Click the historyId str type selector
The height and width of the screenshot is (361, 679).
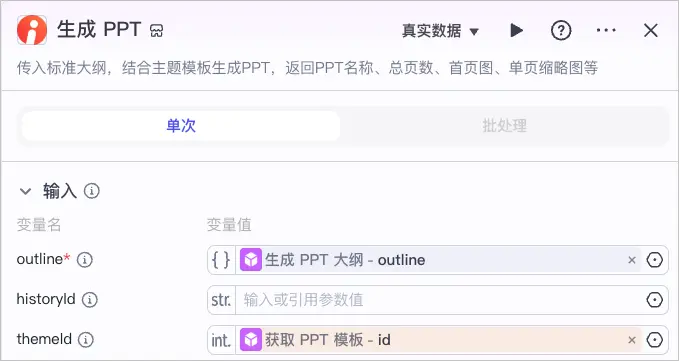click(x=221, y=300)
